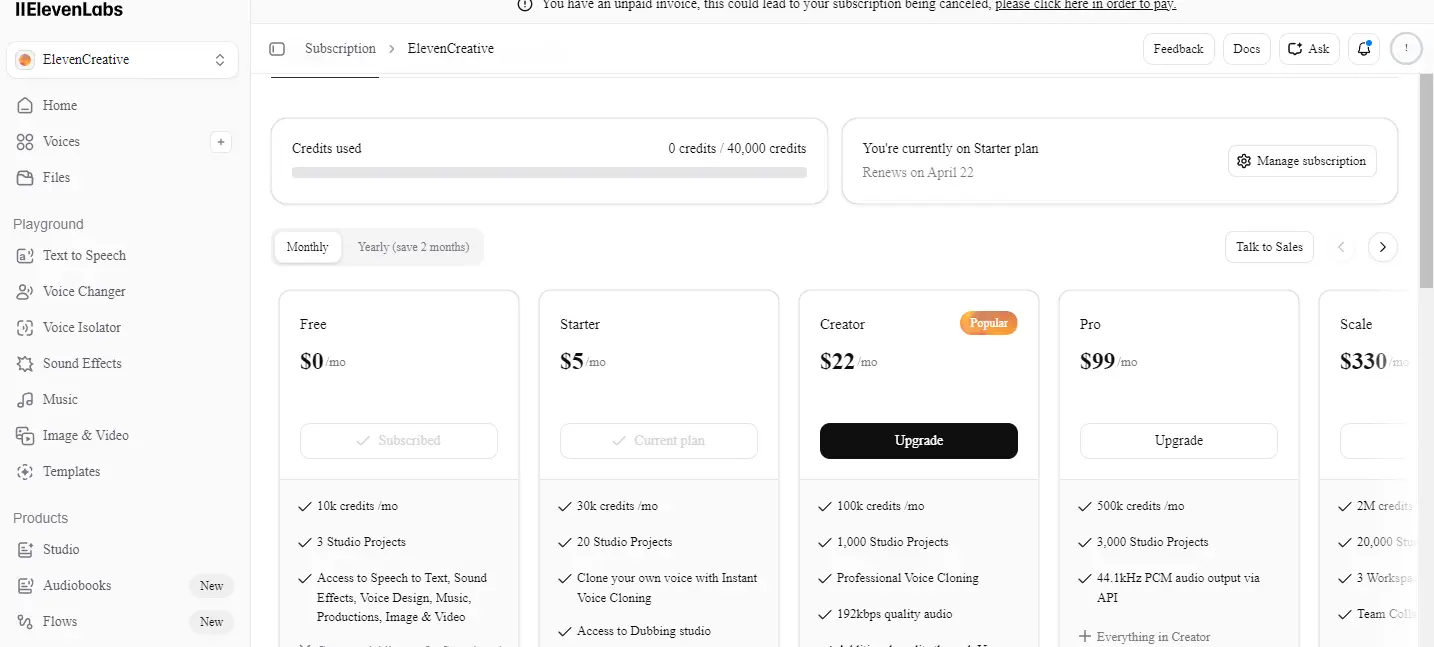The height and width of the screenshot is (647, 1434).
Task: Open the user account avatar menu
Action: [1406, 48]
